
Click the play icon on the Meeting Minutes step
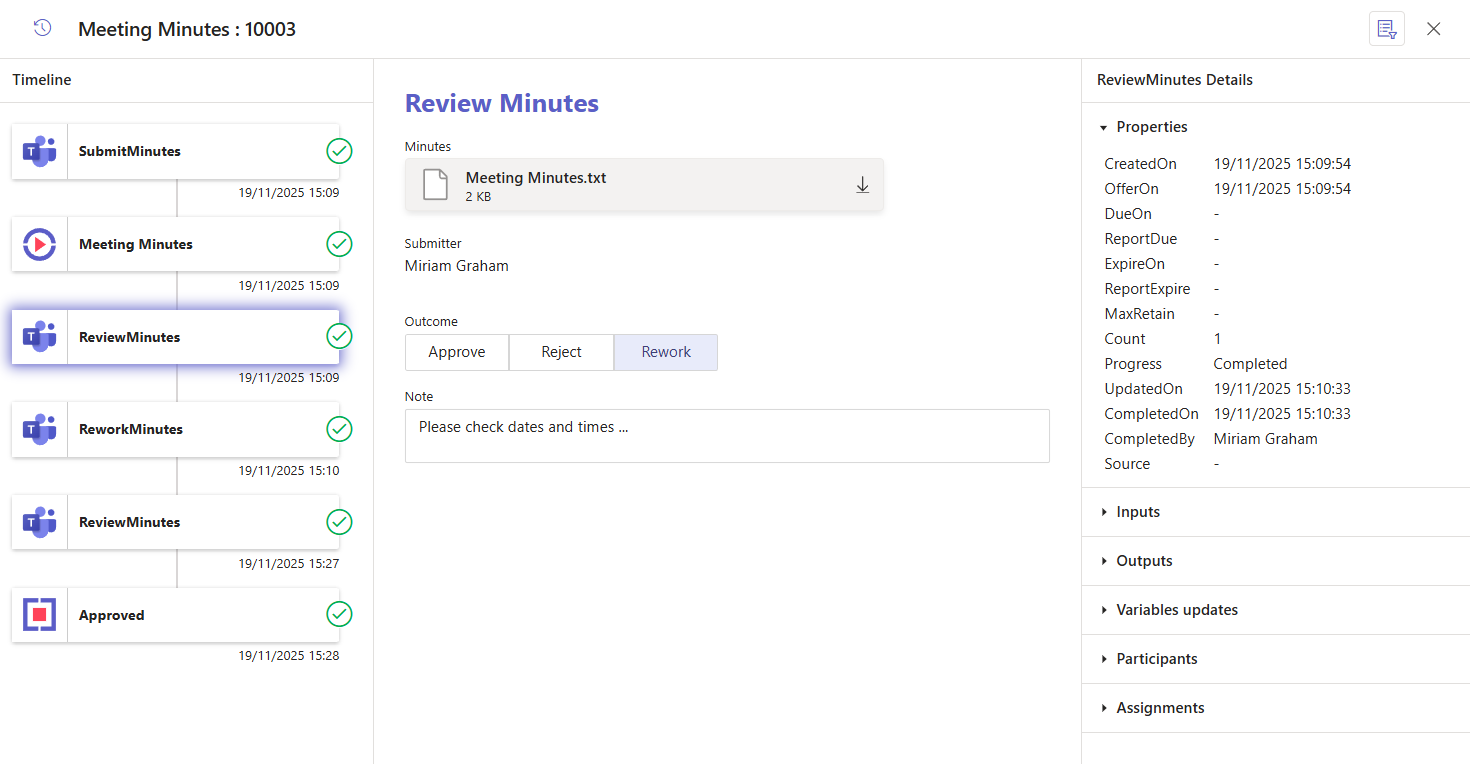click(x=39, y=244)
